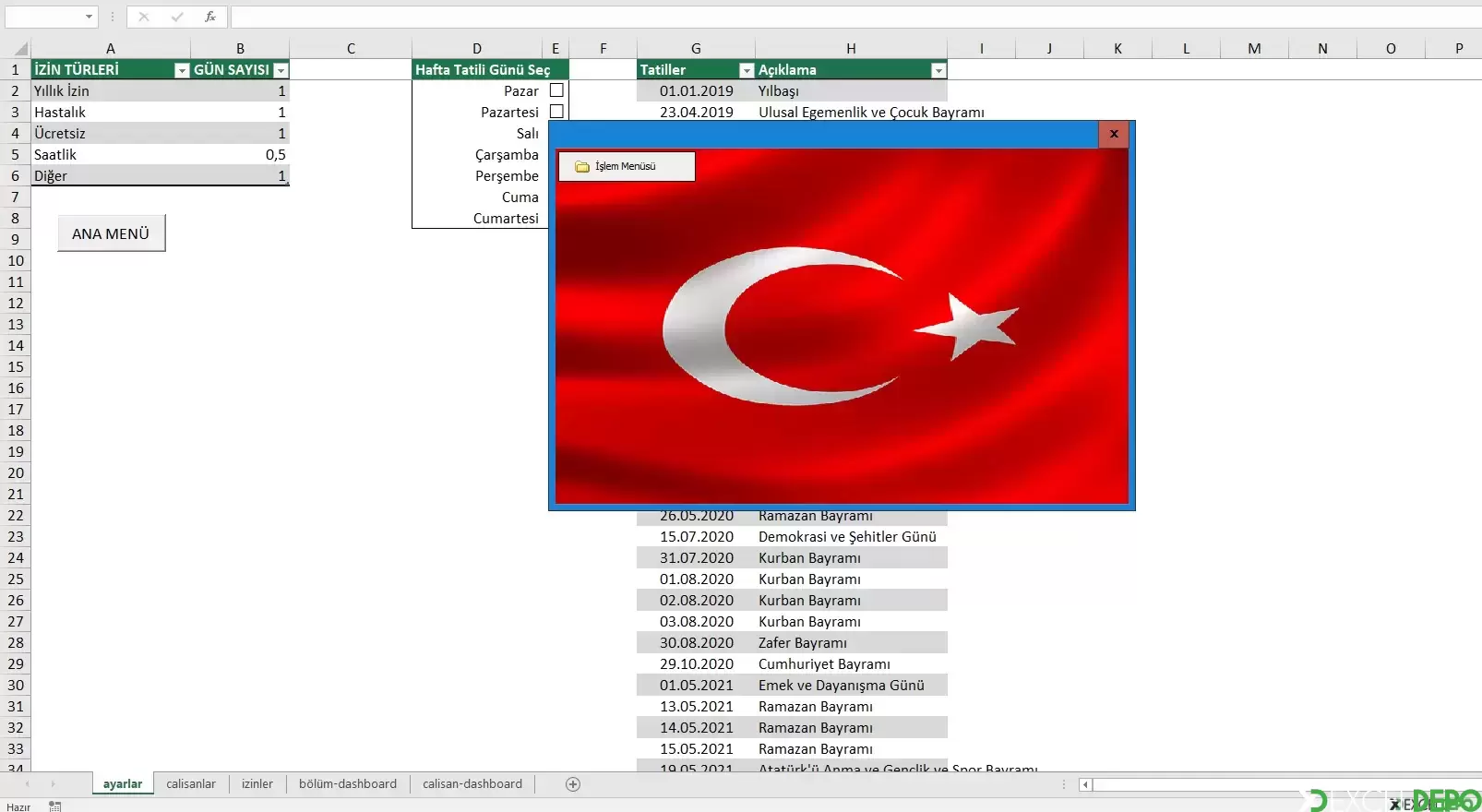Click the formula bar cancel (X) icon

[x=144, y=17]
